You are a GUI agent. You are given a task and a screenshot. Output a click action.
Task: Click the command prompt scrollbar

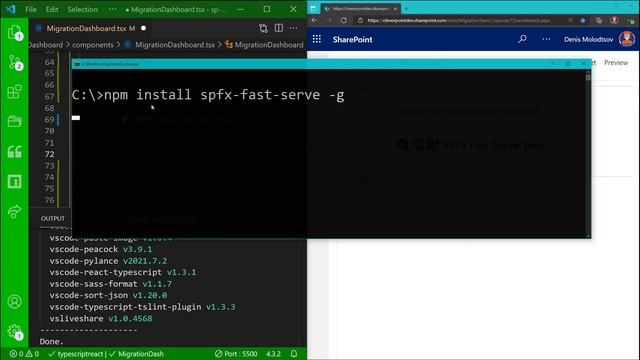click(588, 153)
